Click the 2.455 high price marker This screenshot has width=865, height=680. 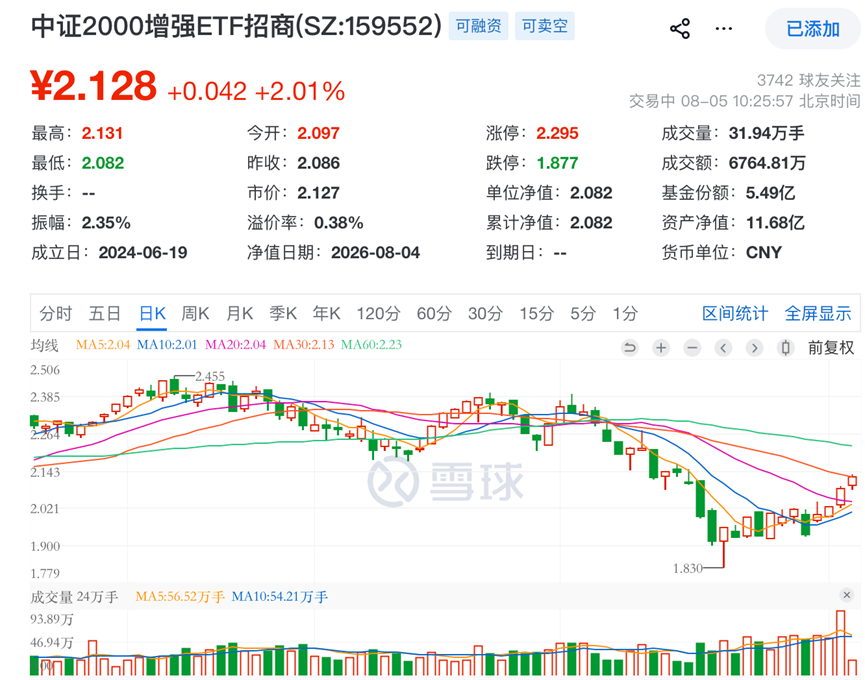(210, 376)
